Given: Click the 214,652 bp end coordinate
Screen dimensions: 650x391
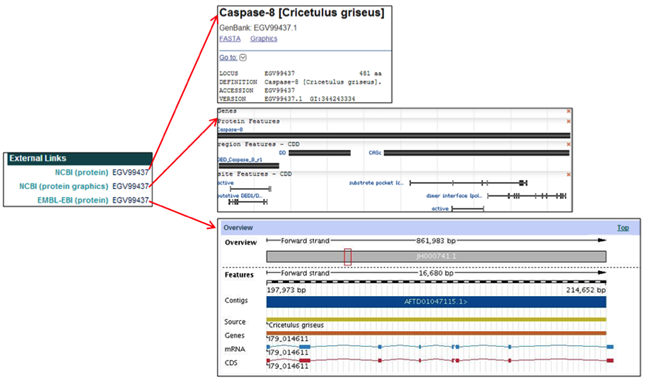Looking at the screenshot, I should click(x=586, y=290).
